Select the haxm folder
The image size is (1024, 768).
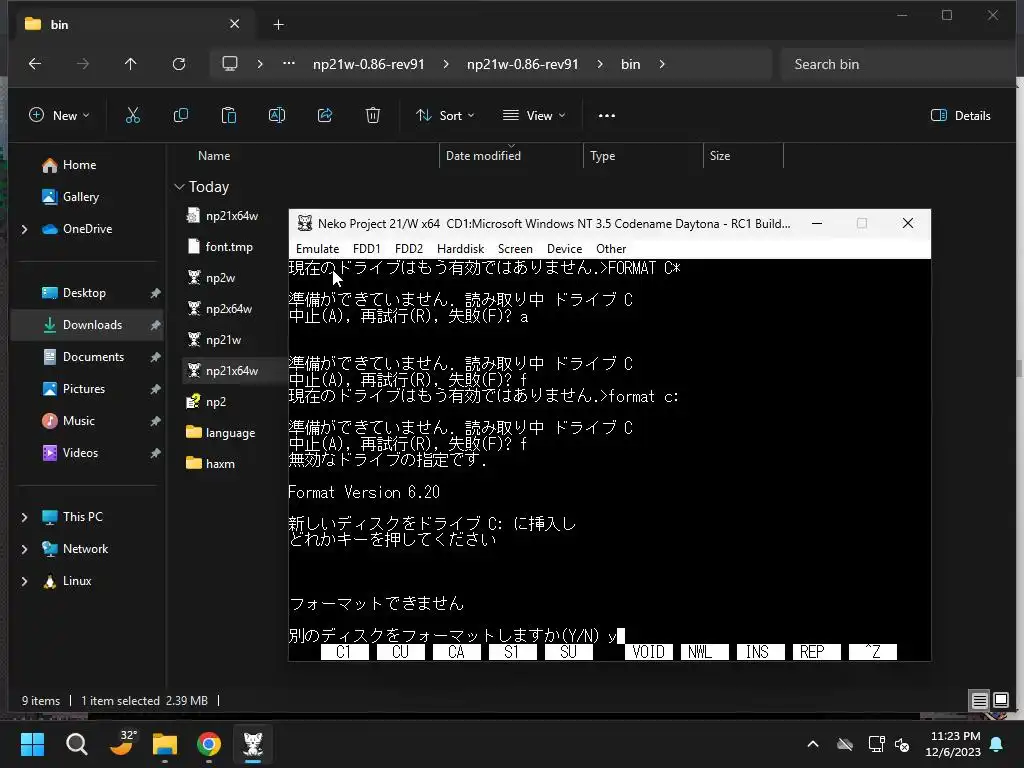coord(210,464)
